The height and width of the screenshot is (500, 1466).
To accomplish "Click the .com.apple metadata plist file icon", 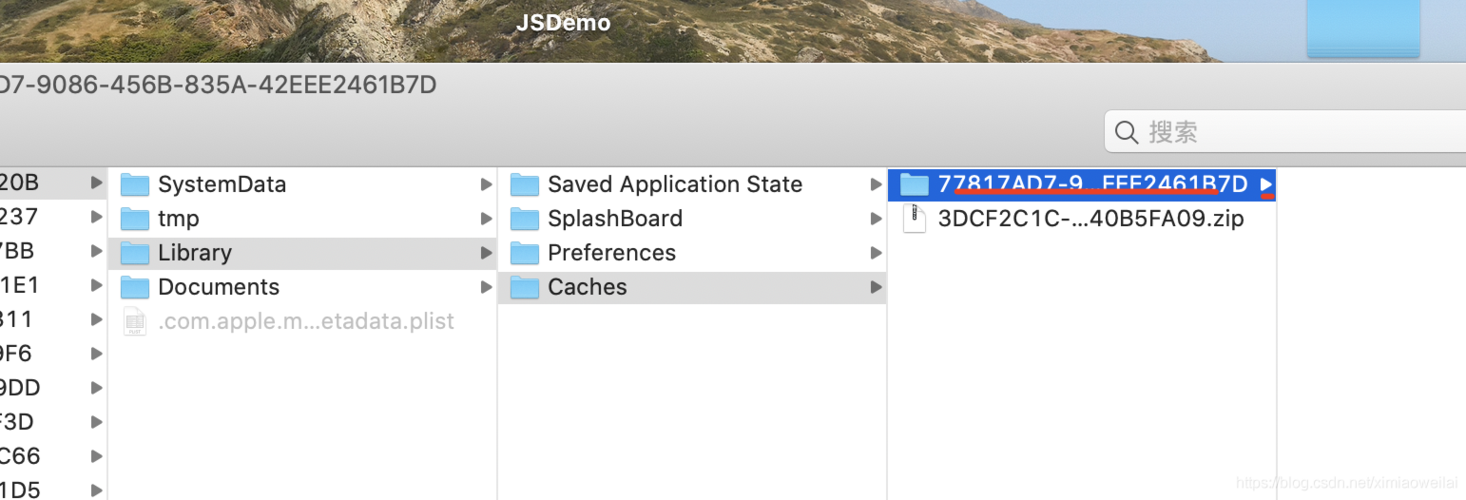I will pyautogui.click(x=134, y=321).
